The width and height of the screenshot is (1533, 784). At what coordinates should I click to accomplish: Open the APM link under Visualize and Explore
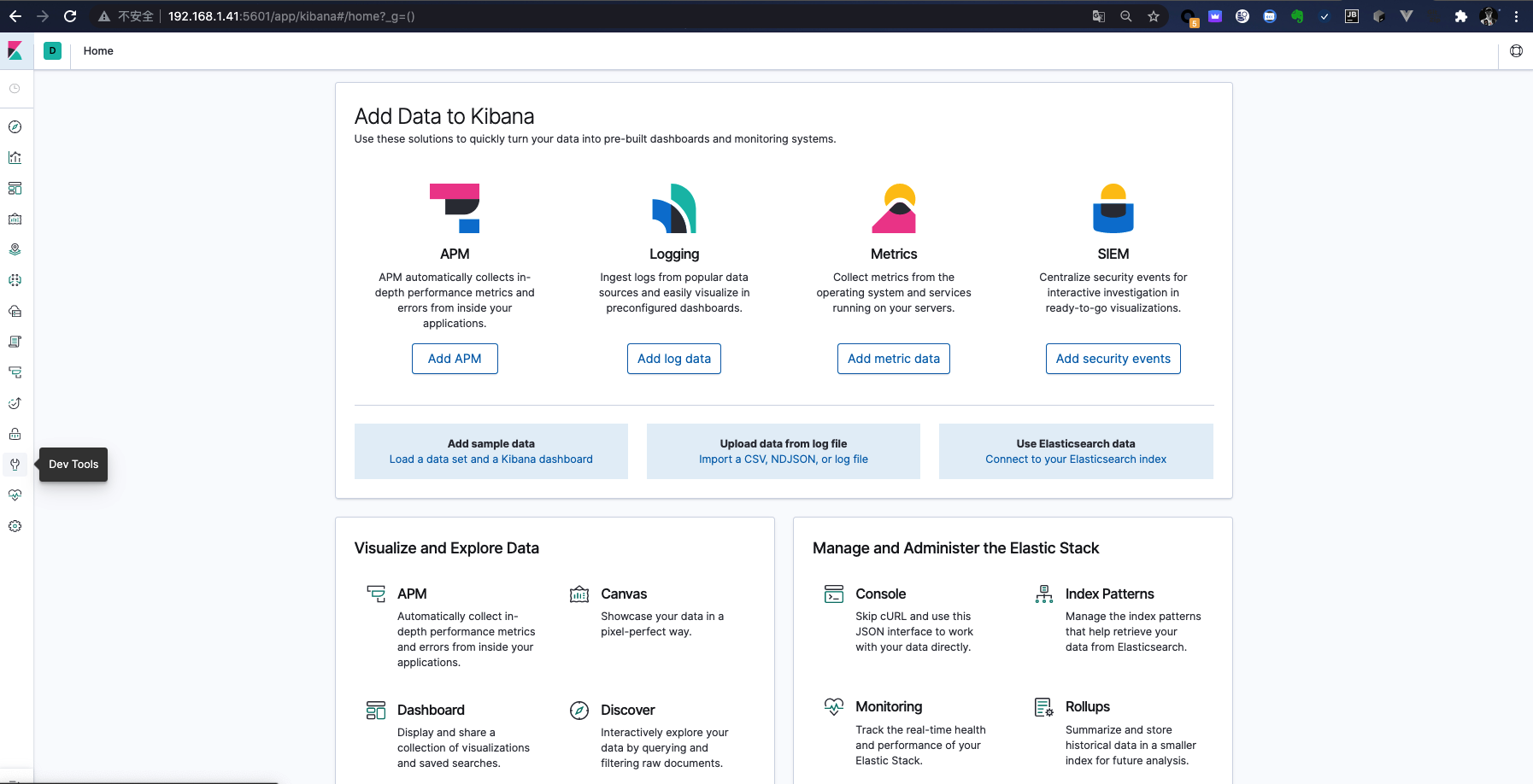(412, 594)
